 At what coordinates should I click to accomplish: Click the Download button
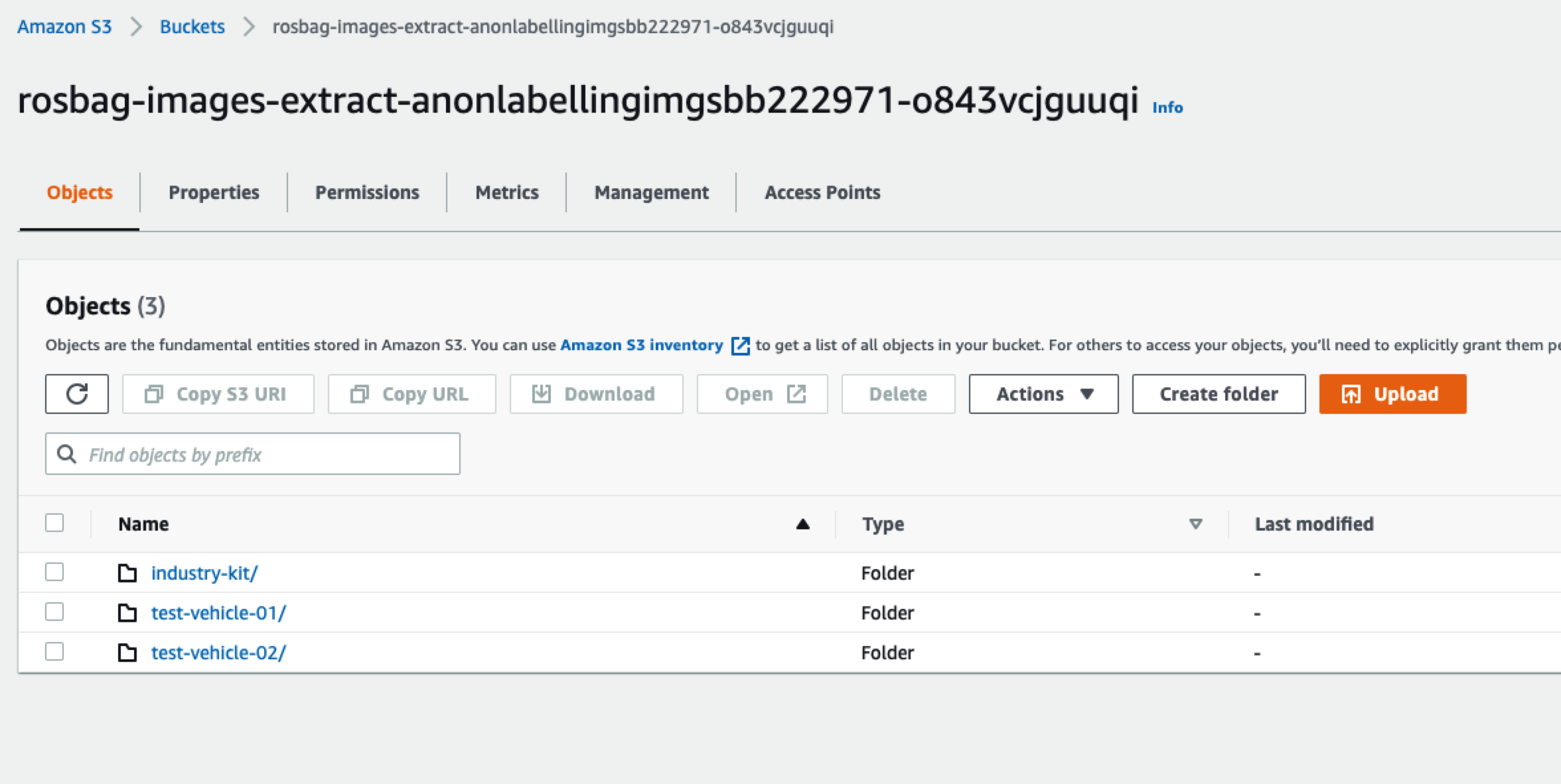(597, 394)
